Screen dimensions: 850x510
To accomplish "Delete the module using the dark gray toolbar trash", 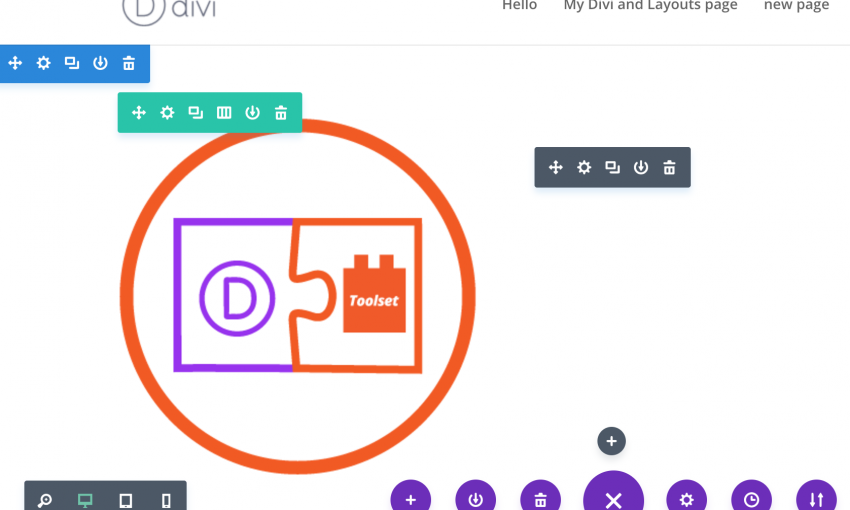I will (669, 167).
